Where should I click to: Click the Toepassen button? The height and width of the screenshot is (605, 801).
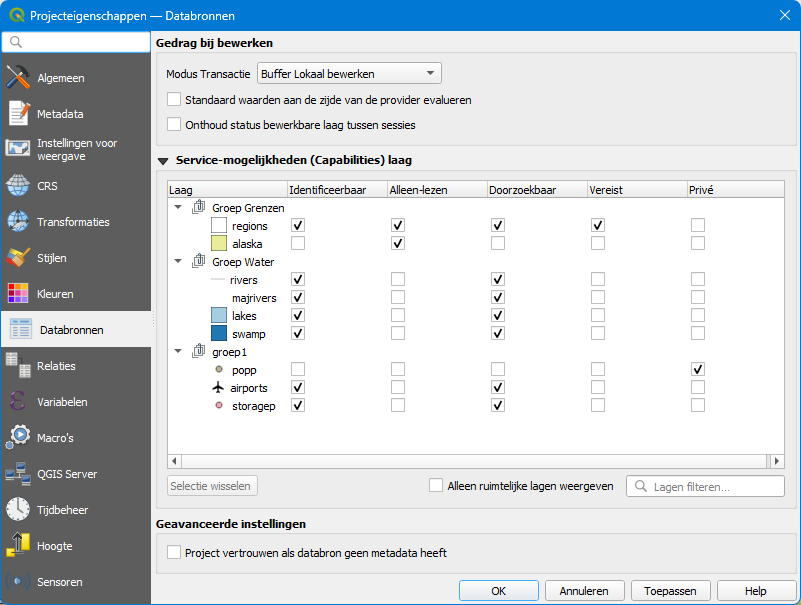(670, 591)
